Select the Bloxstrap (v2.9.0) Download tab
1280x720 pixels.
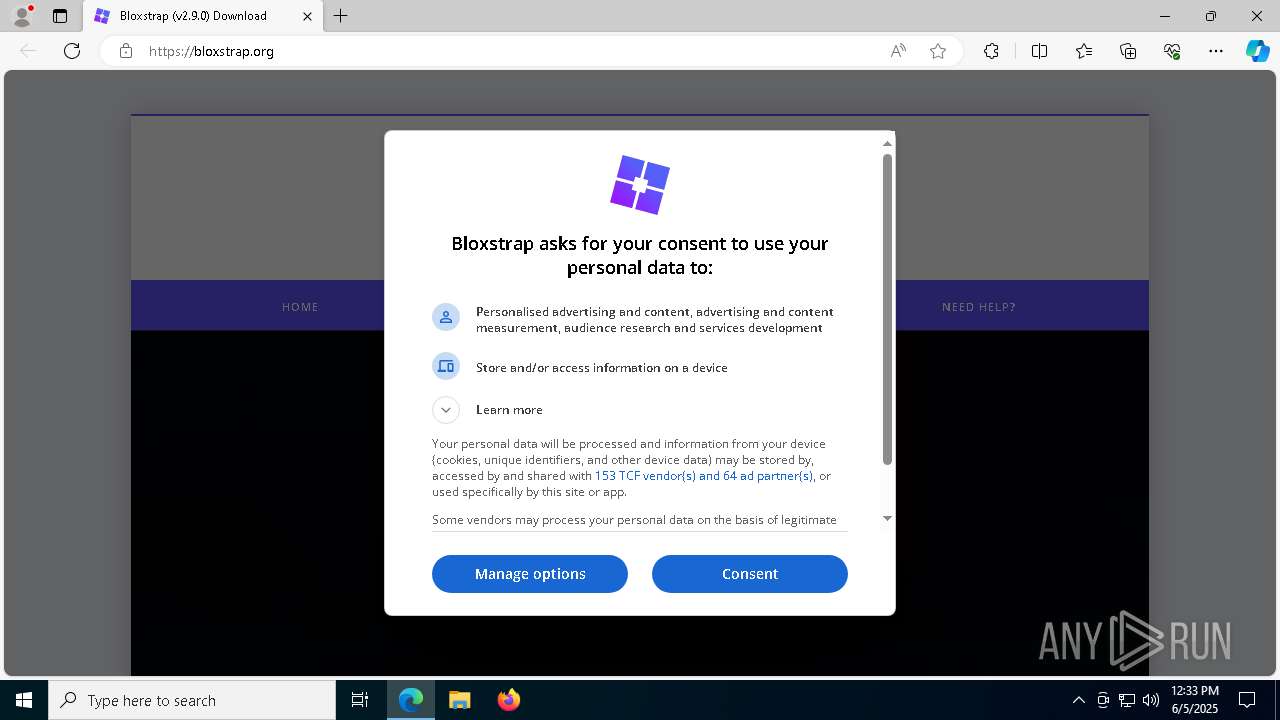[x=203, y=16]
